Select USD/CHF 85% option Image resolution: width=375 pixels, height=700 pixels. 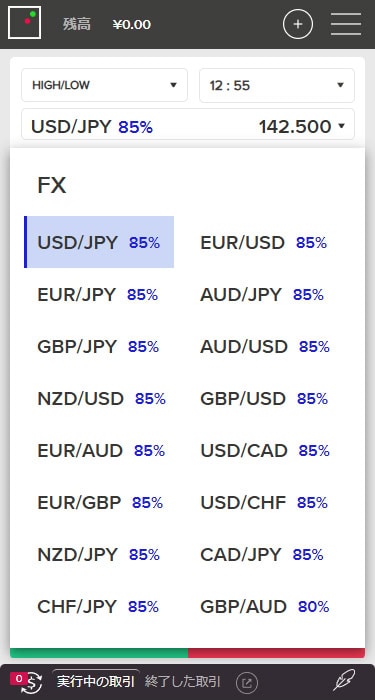click(264, 503)
